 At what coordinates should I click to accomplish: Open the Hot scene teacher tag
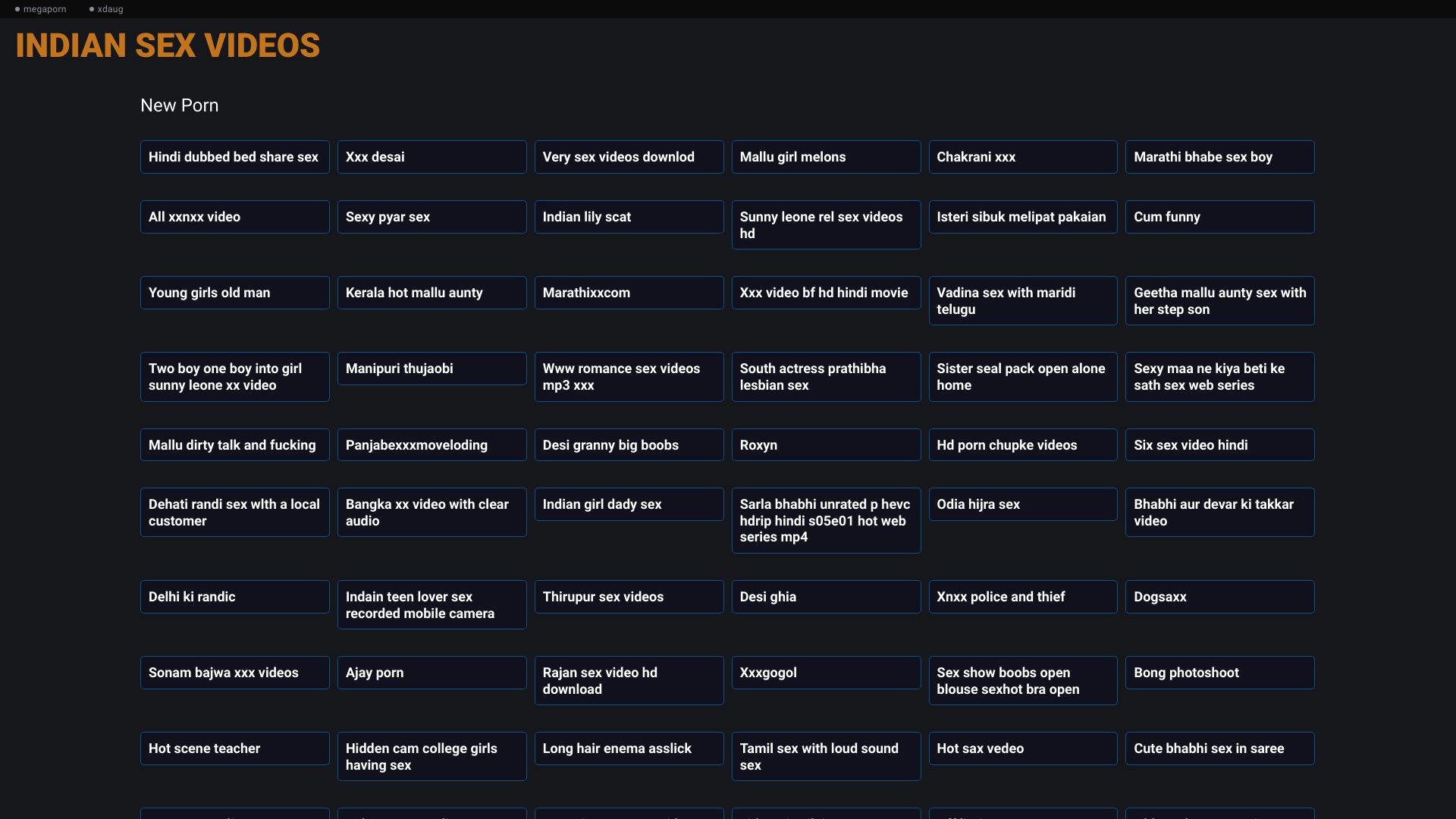coord(234,748)
